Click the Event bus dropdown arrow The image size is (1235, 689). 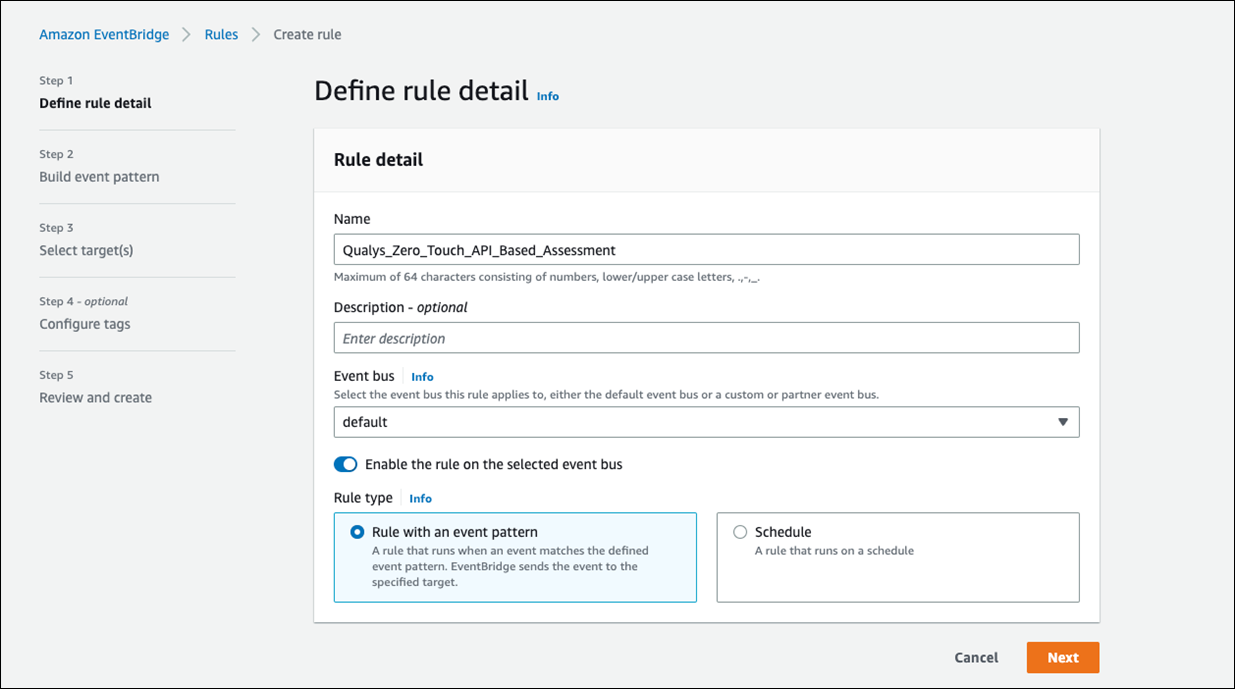[1063, 422]
